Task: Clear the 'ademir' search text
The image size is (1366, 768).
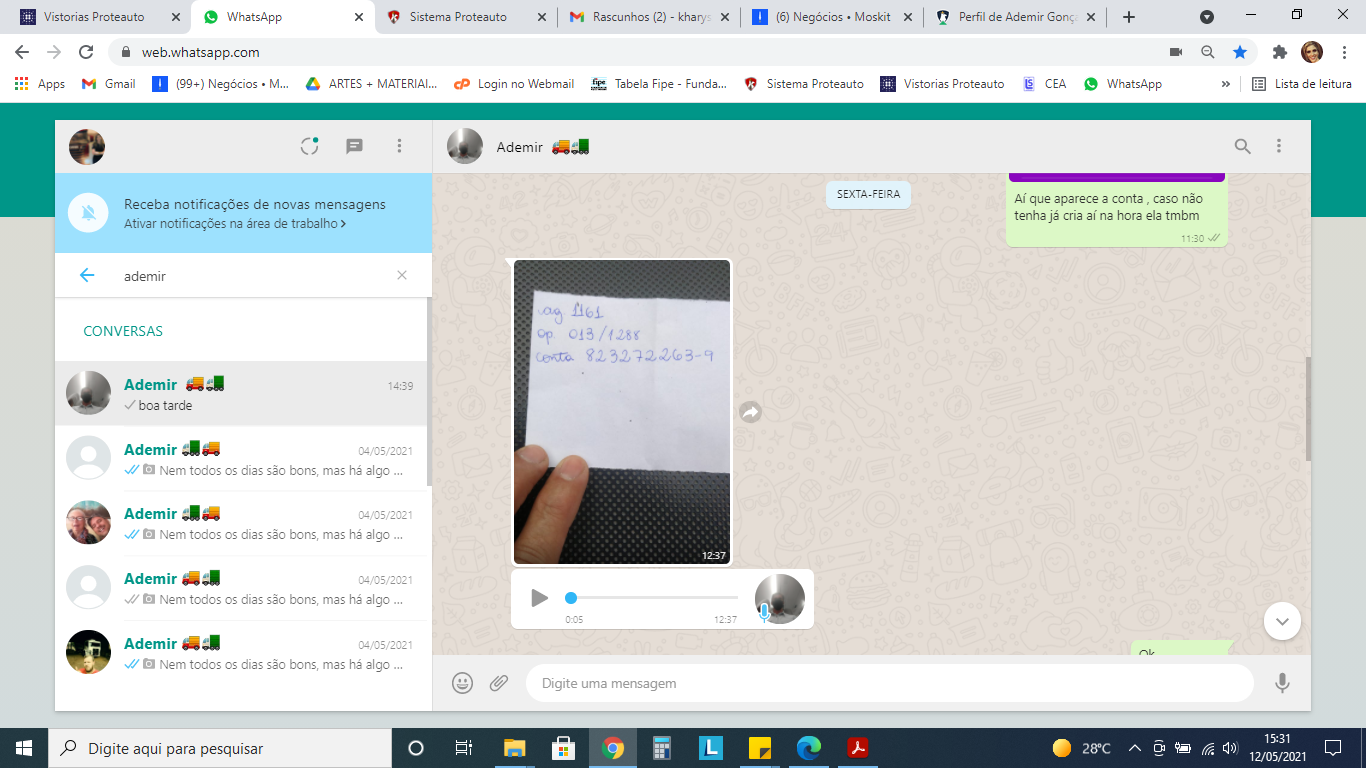Action: coord(402,275)
